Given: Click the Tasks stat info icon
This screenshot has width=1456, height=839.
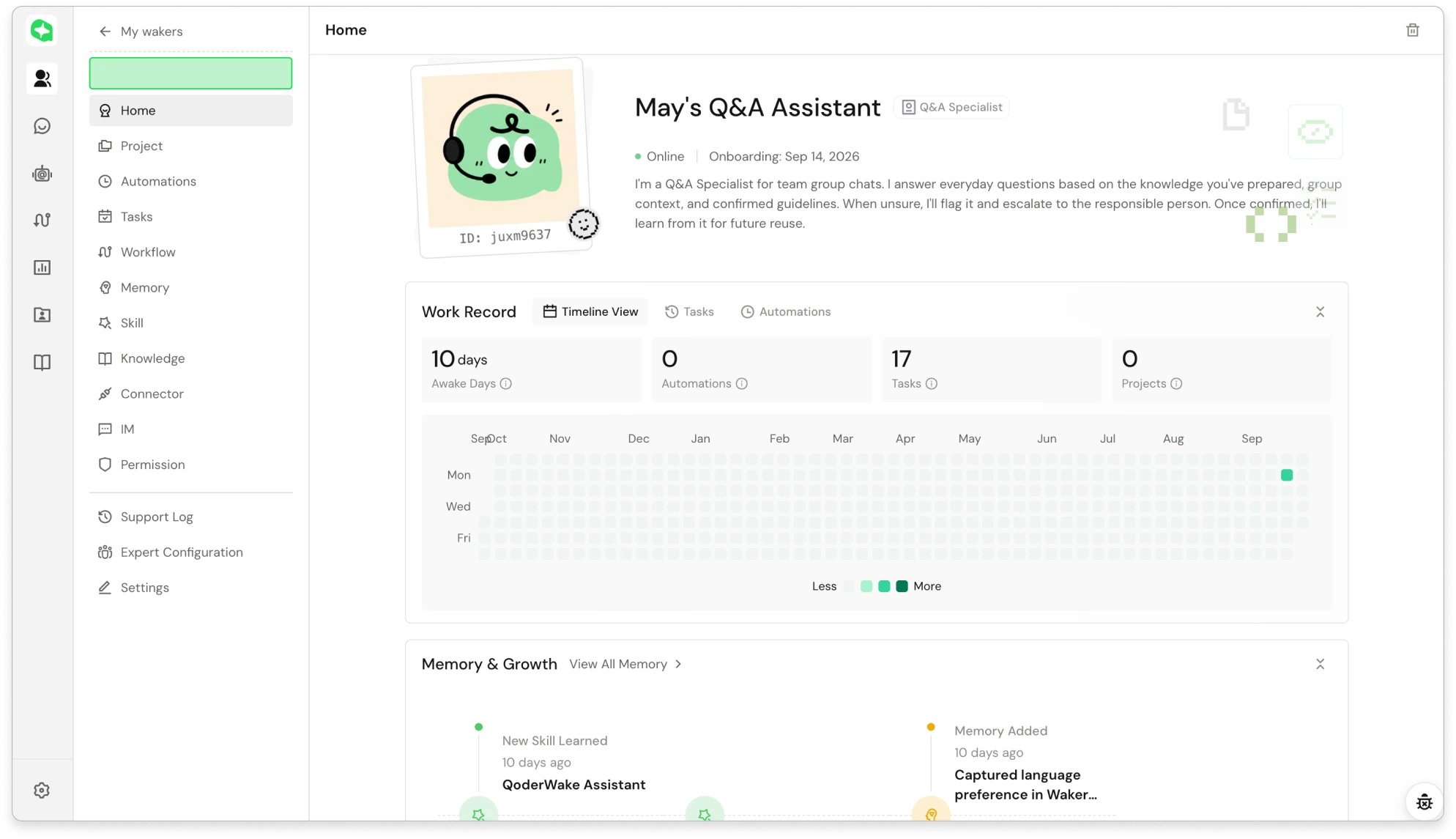Looking at the screenshot, I should [931, 383].
